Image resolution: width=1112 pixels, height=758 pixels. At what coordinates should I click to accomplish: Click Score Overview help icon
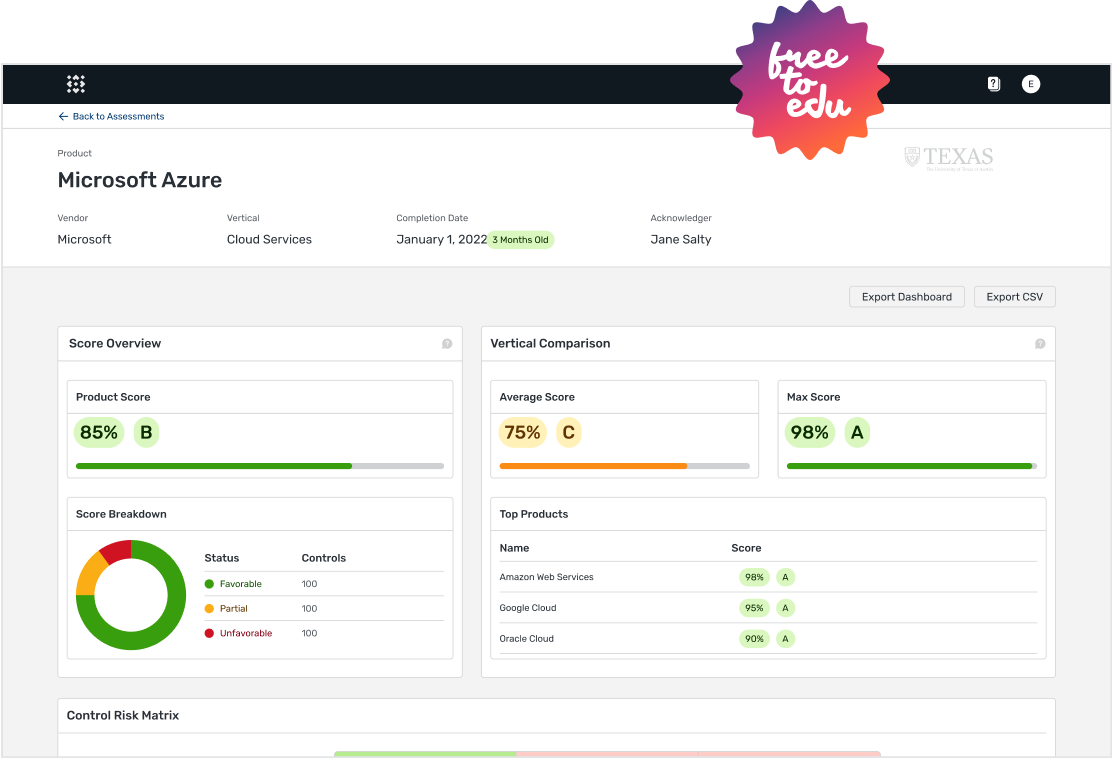click(x=447, y=344)
